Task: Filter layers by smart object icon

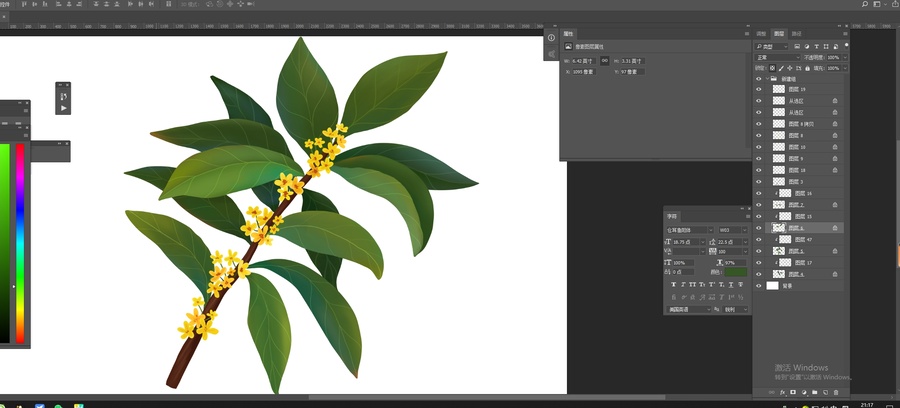Action: (x=835, y=46)
